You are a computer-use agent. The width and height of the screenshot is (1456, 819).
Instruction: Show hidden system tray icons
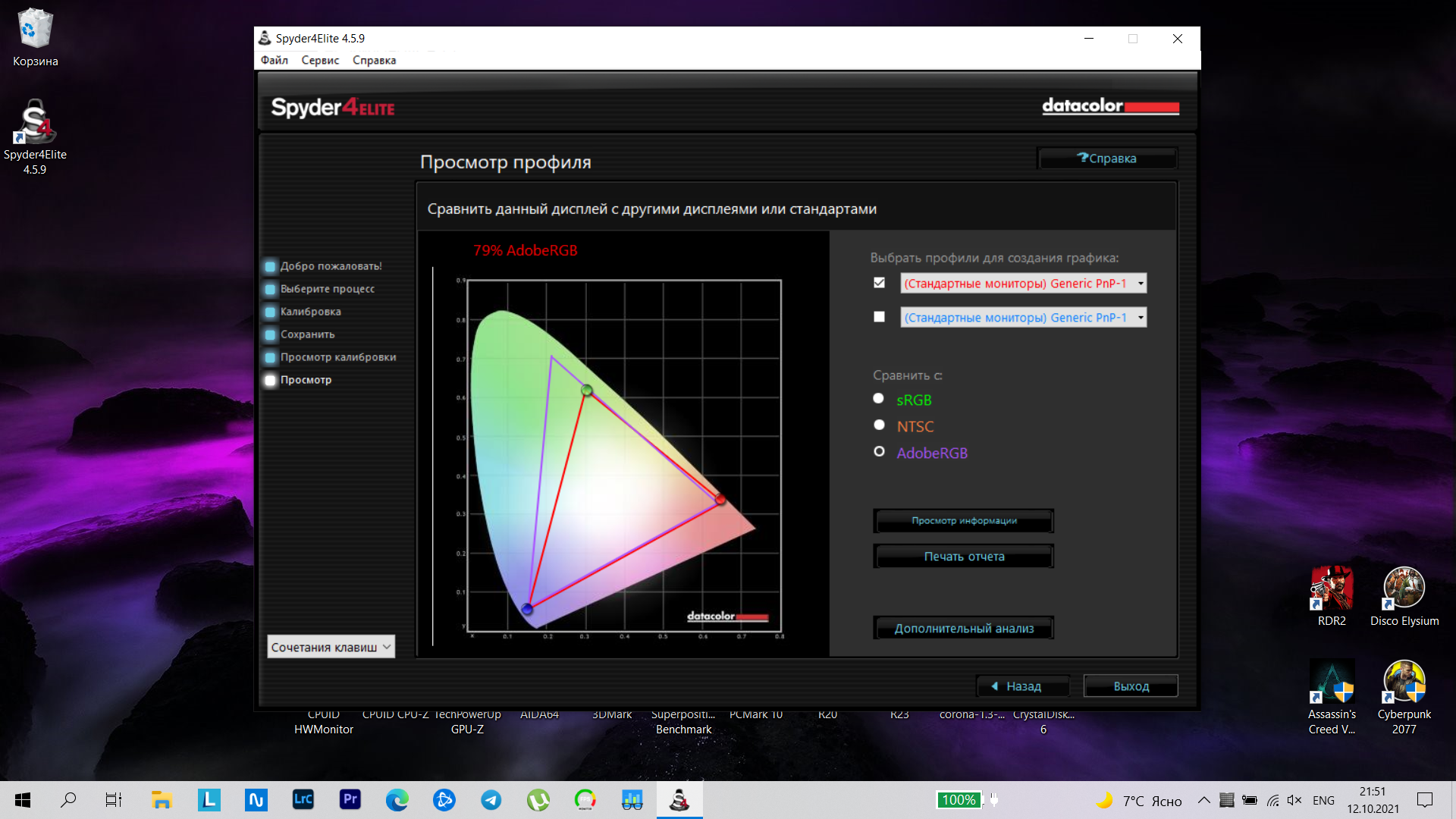[1203, 800]
